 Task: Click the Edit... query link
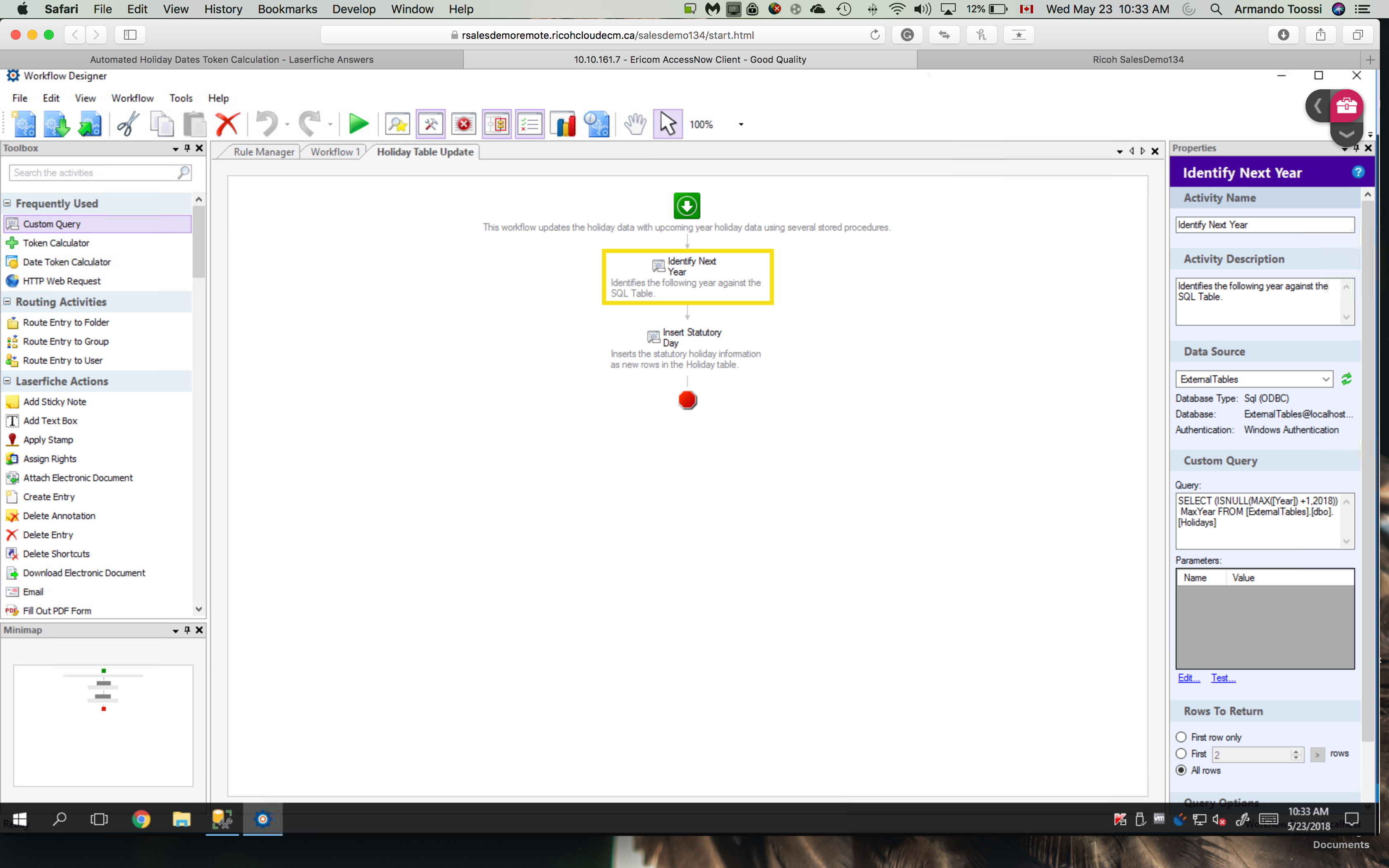[1188, 678]
